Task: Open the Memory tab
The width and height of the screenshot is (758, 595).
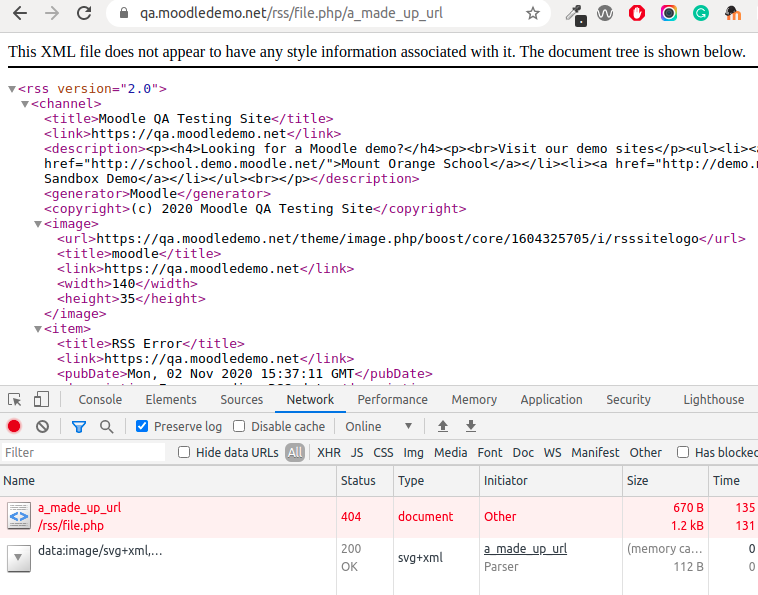Action: (474, 400)
